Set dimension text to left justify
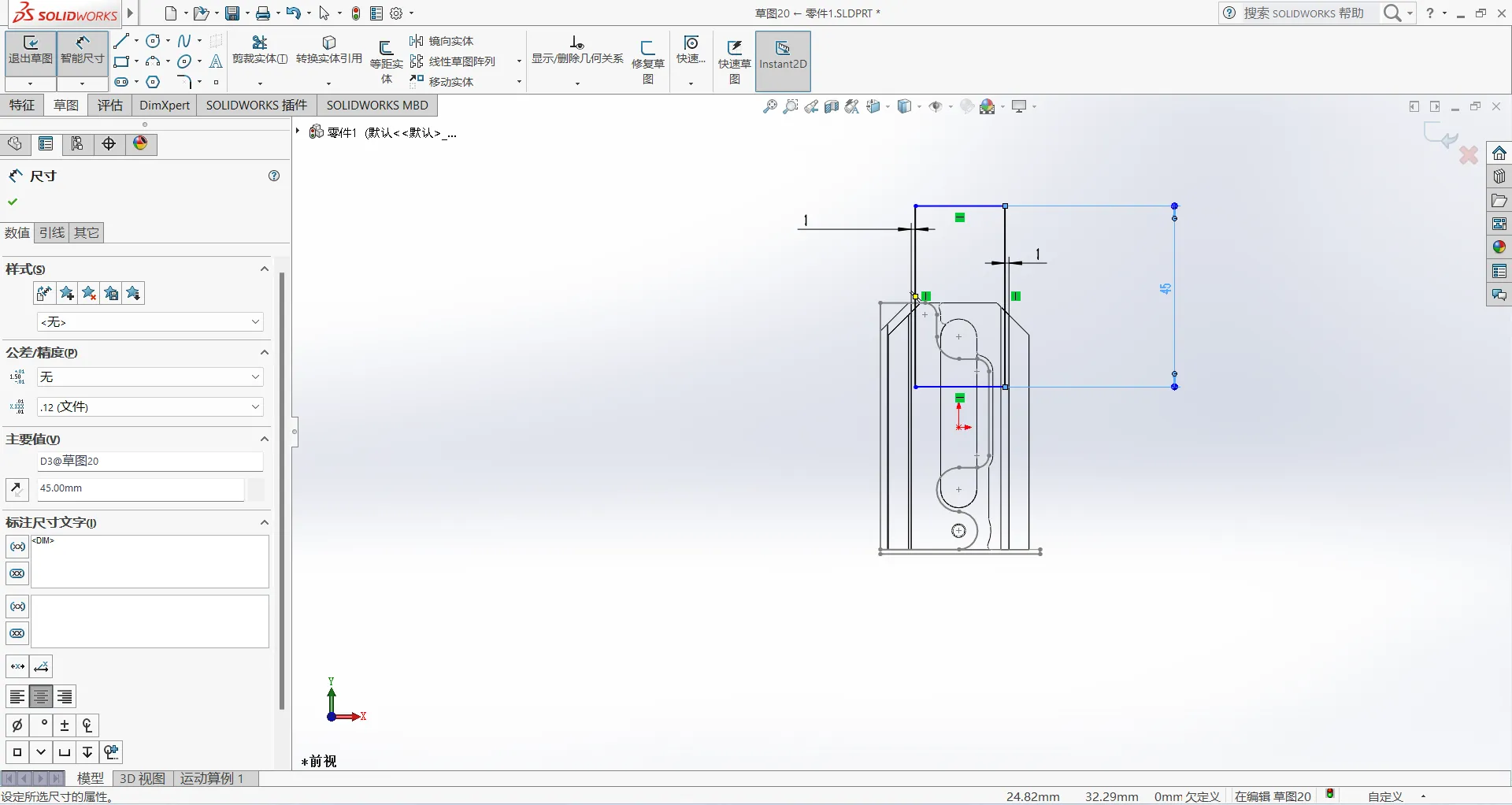 pyautogui.click(x=17, y=697)
